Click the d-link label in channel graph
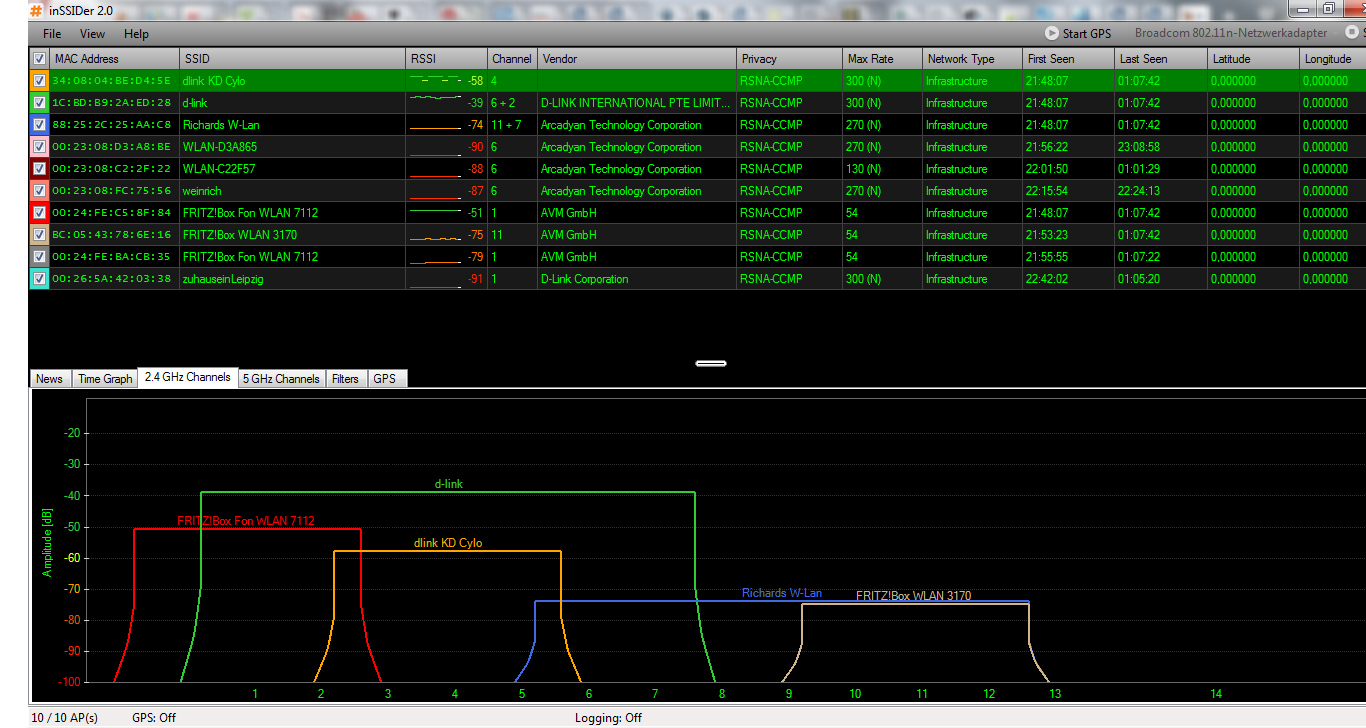1366x728 pixels. 448,484
